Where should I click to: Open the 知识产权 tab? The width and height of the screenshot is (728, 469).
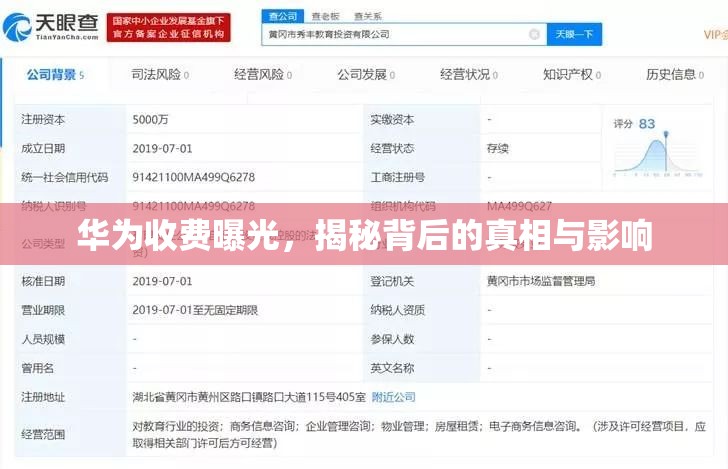572,74
